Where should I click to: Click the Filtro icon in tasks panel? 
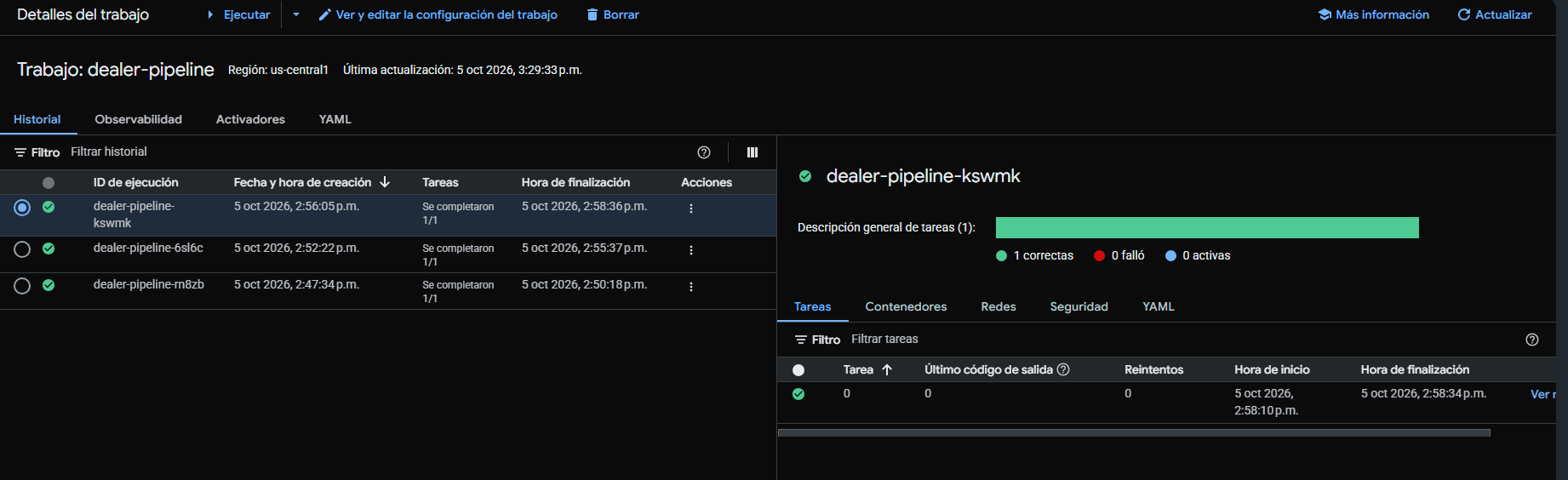coord(801,340)
